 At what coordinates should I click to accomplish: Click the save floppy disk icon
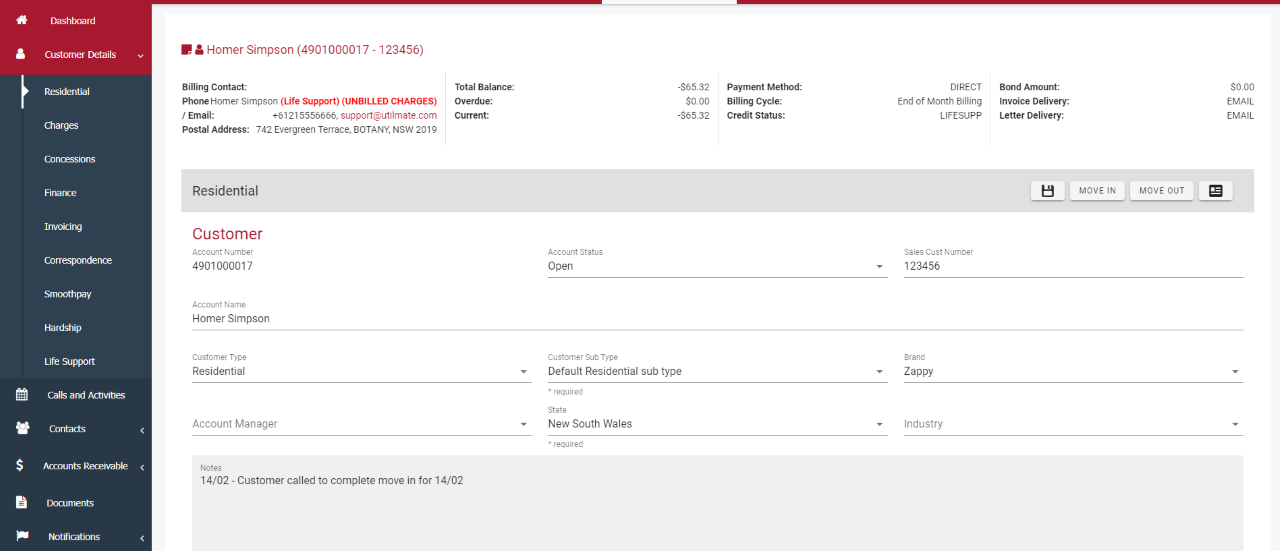pyautogui.click(x=1047, y=191)
